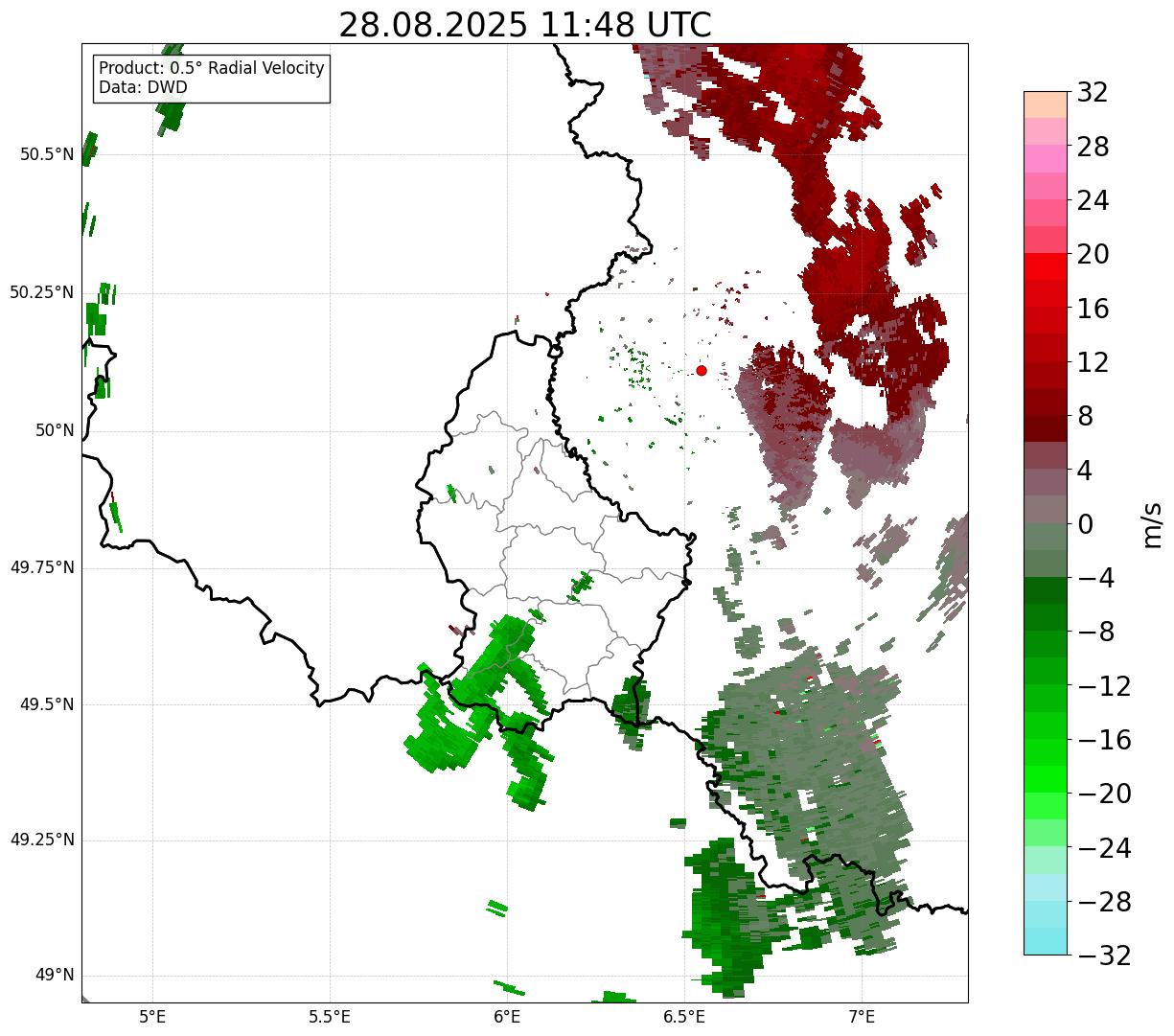Click the 6.5°E longitude label
Image resolution: width=1174 pixels, height=1036 pixels.
coord(684,1016)
